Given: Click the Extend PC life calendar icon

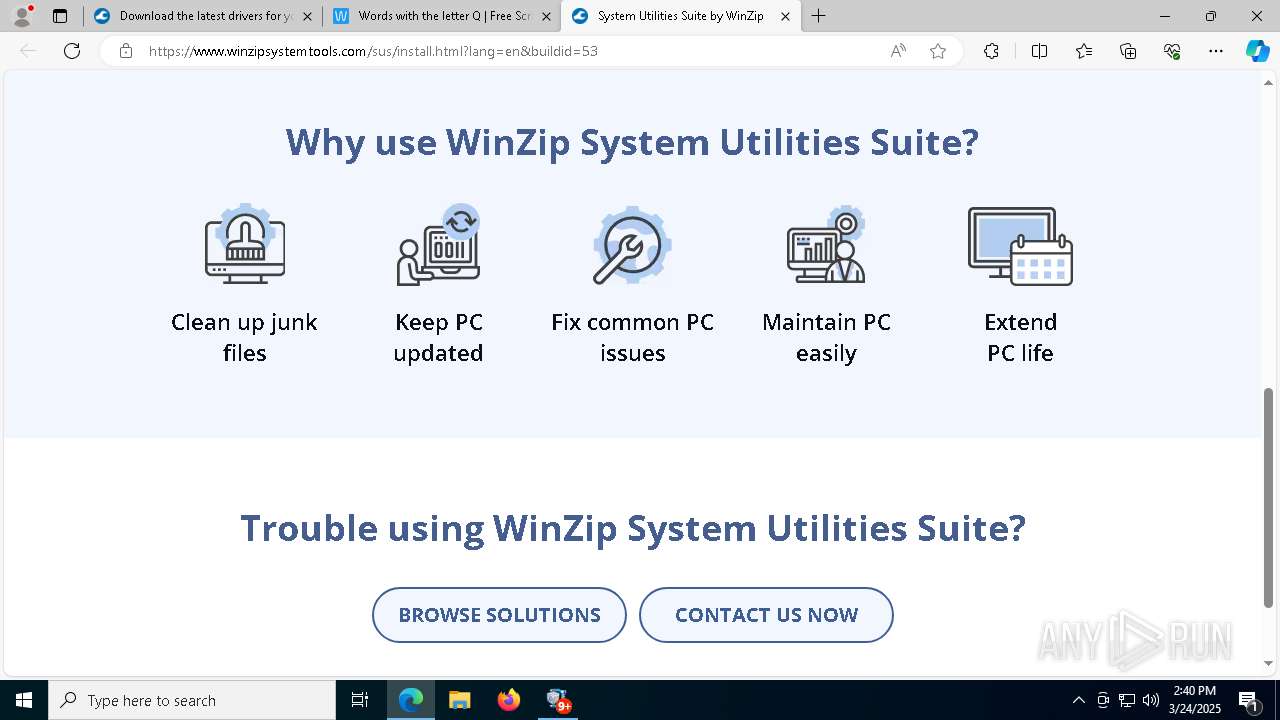Looking at the screenshot, I should pyautogui.click(x=1020, y=246).
